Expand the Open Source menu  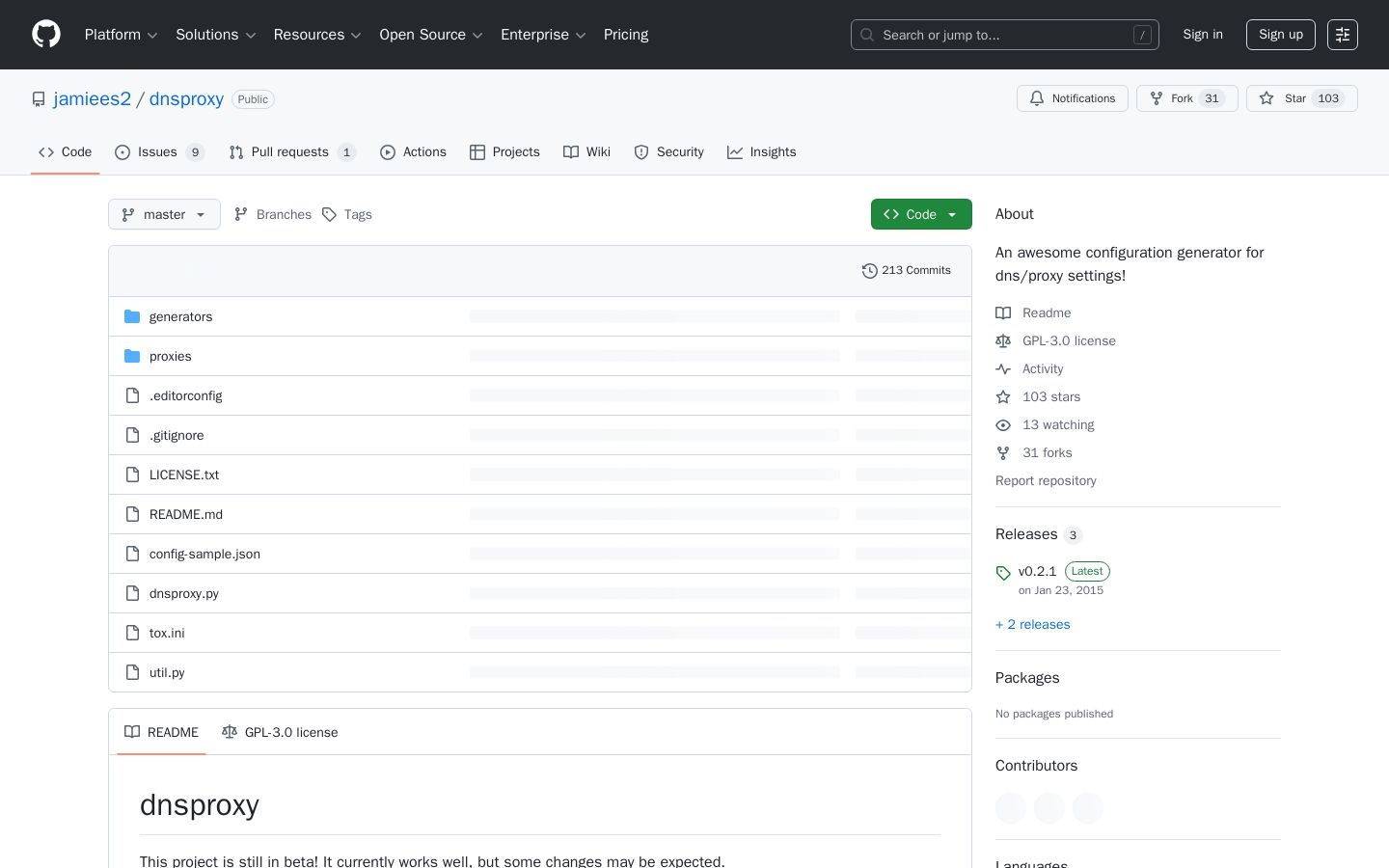(x=431, y=35)
